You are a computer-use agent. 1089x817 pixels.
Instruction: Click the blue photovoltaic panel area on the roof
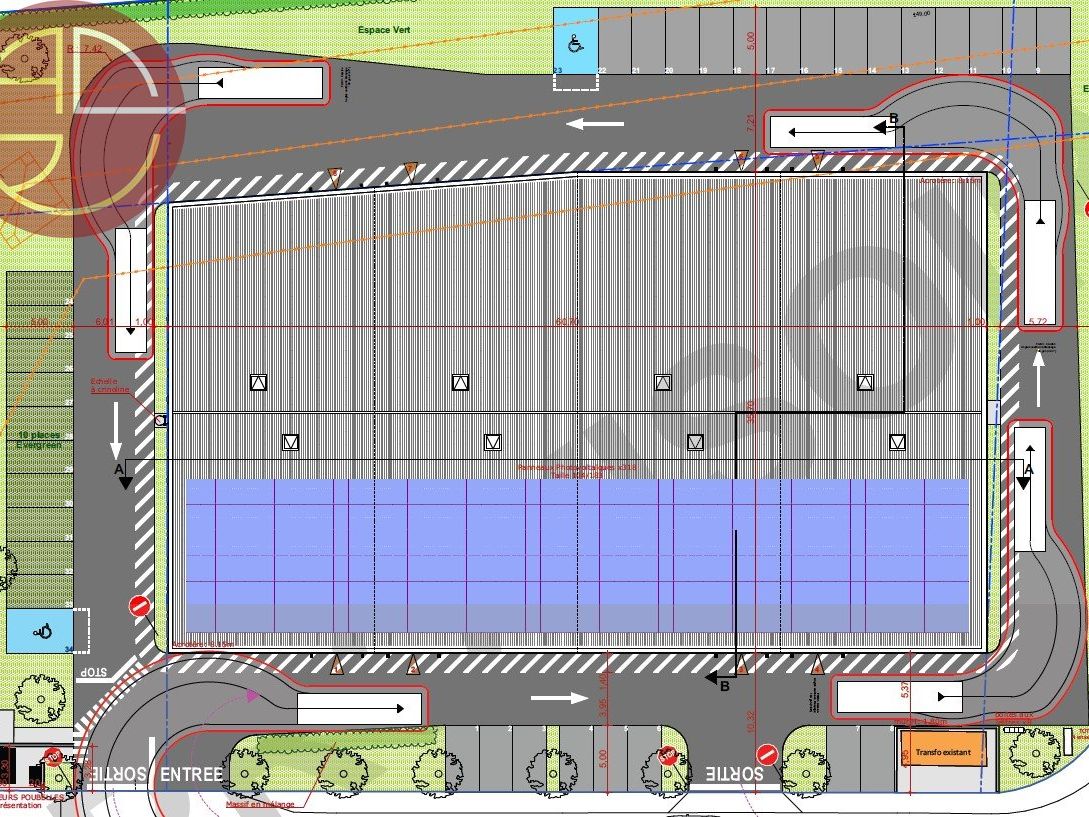(578, 555)
